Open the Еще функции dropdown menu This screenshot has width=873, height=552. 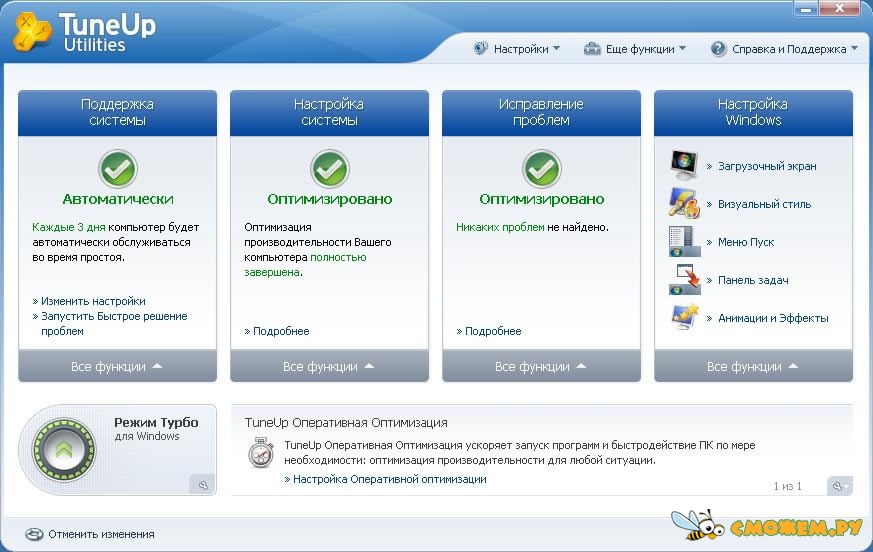tap(635, 49)
